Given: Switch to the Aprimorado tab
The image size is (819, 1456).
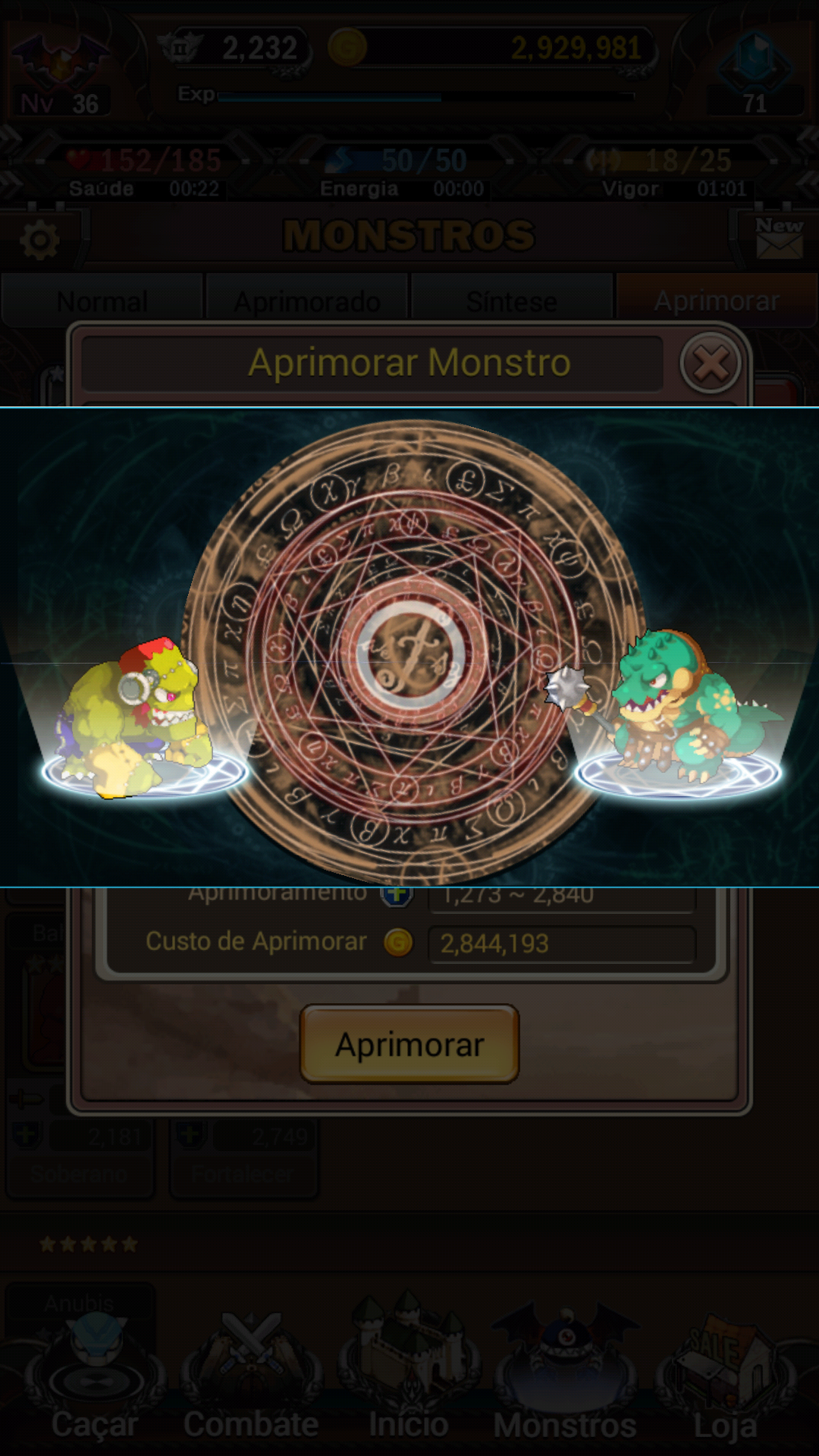Looking at the screenshot, I should click(x=307, y=301).
